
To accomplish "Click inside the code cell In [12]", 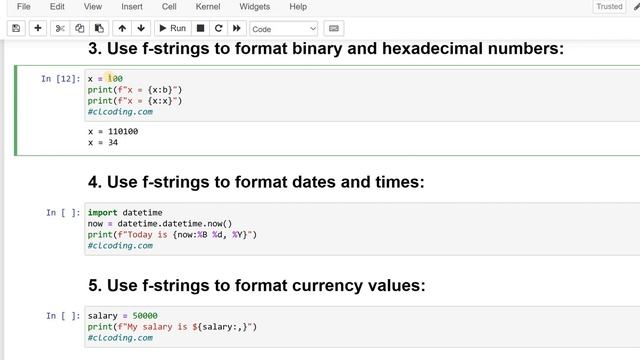I will [362, 95].
